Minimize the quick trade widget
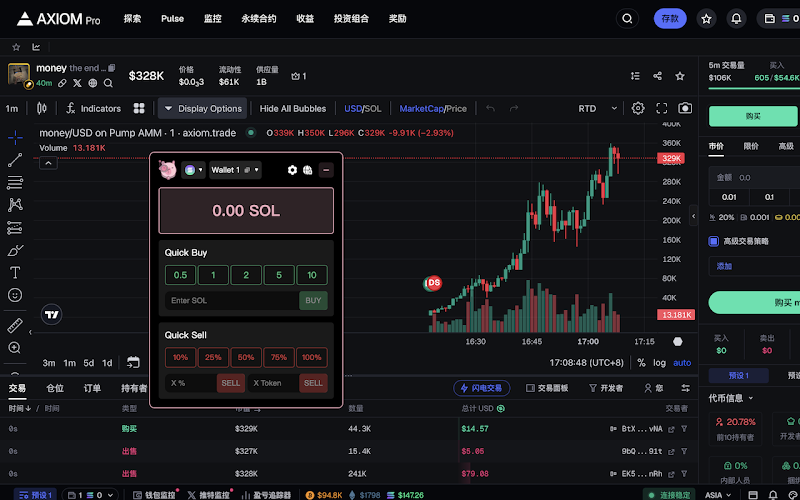800x500 pixels. point(327,170)
